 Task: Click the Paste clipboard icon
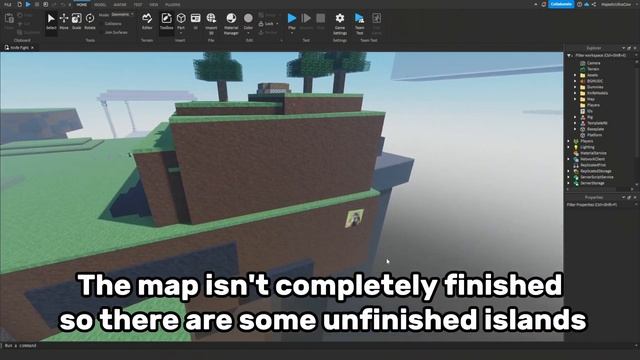[x=9, y=18]
